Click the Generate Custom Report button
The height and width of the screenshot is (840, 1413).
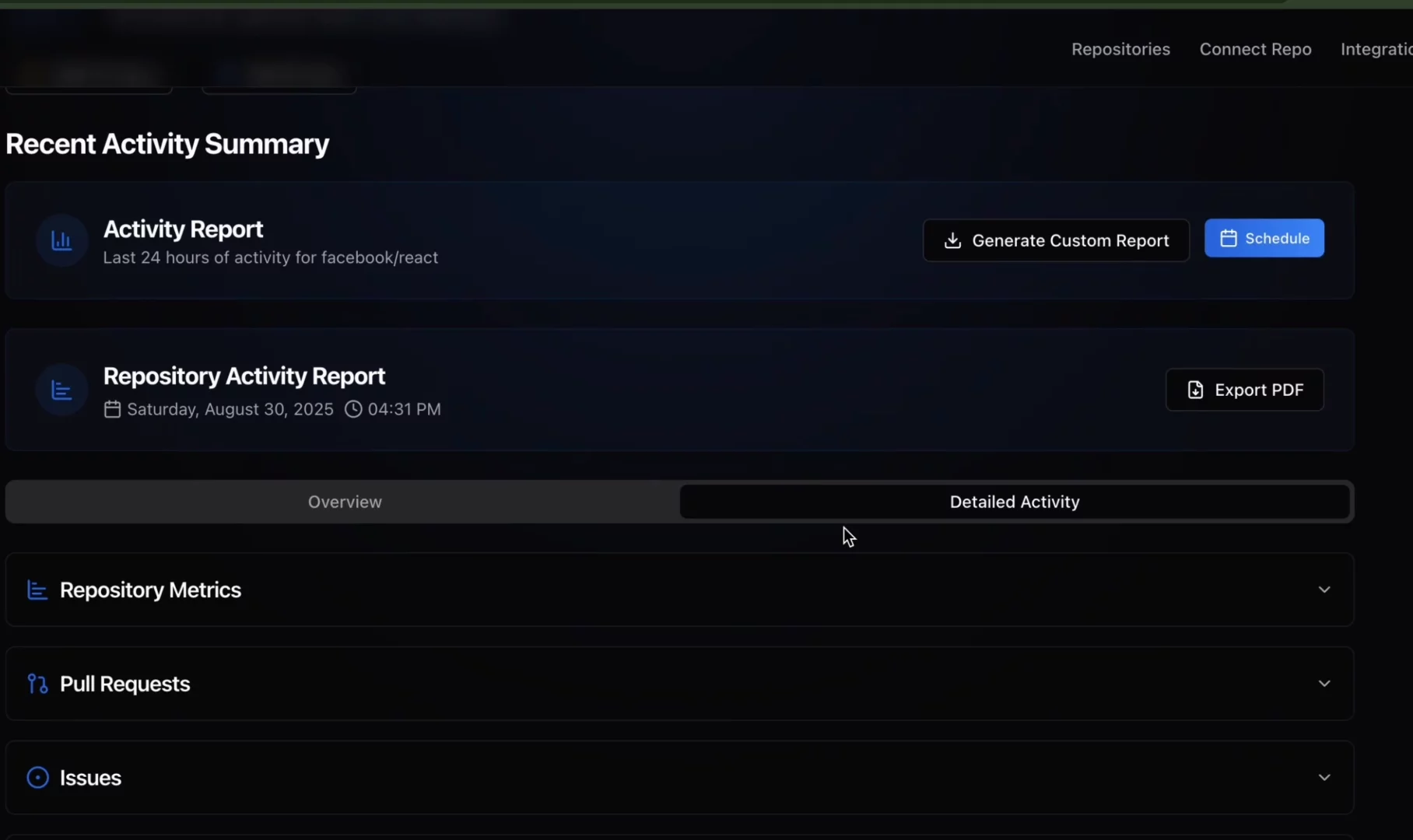tap(1056, 240)
